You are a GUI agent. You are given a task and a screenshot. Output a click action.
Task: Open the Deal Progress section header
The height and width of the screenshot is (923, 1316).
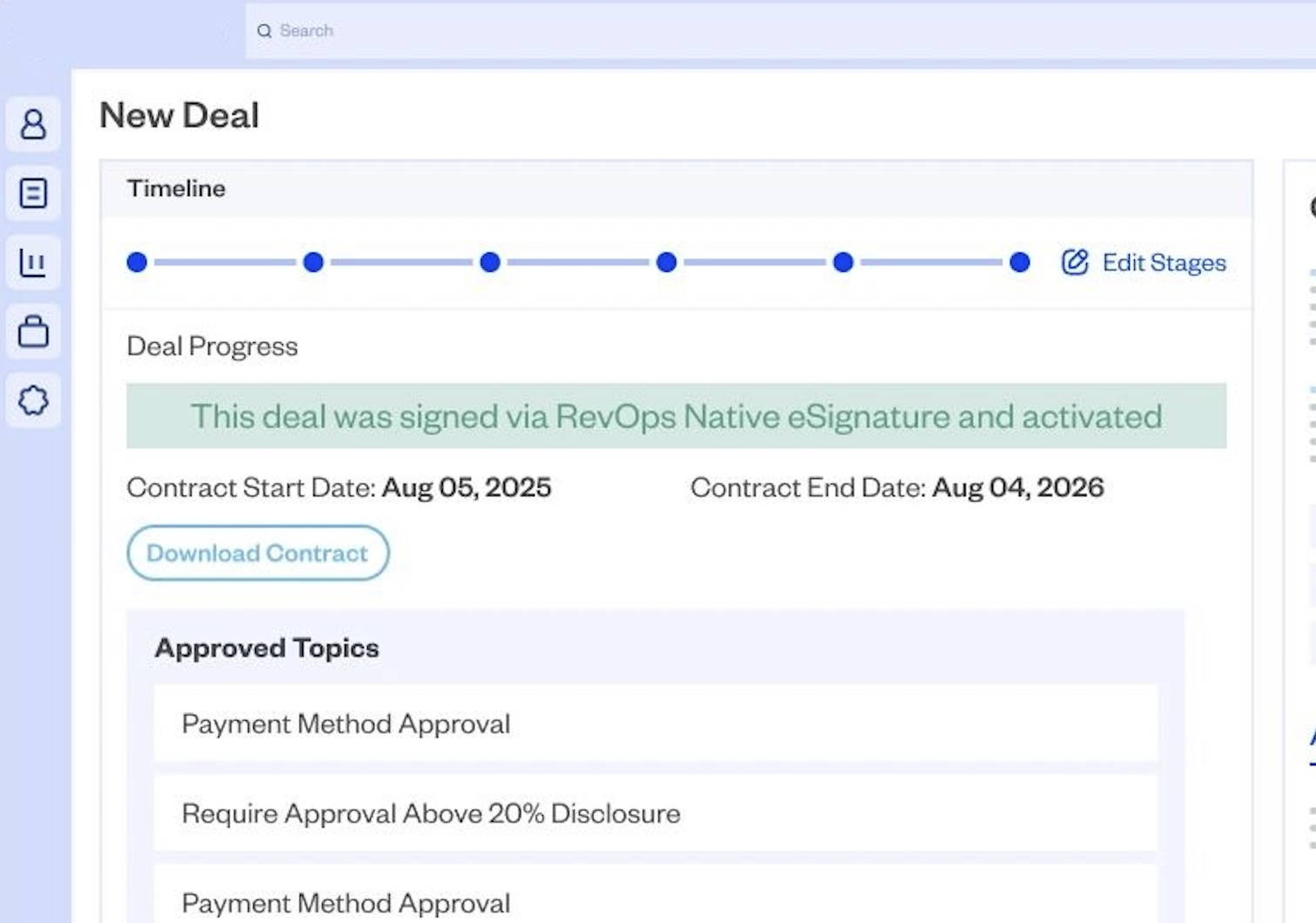[212, 346]
